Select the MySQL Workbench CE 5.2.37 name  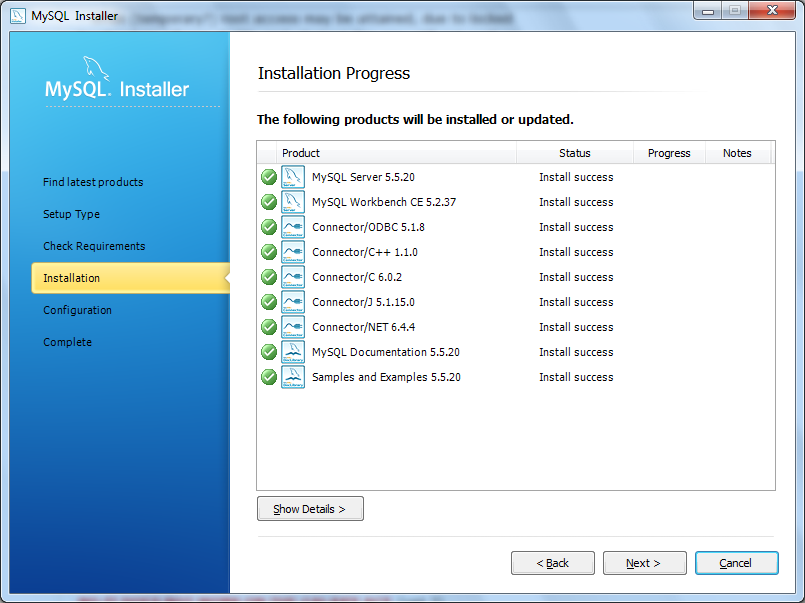coord(384,202)
